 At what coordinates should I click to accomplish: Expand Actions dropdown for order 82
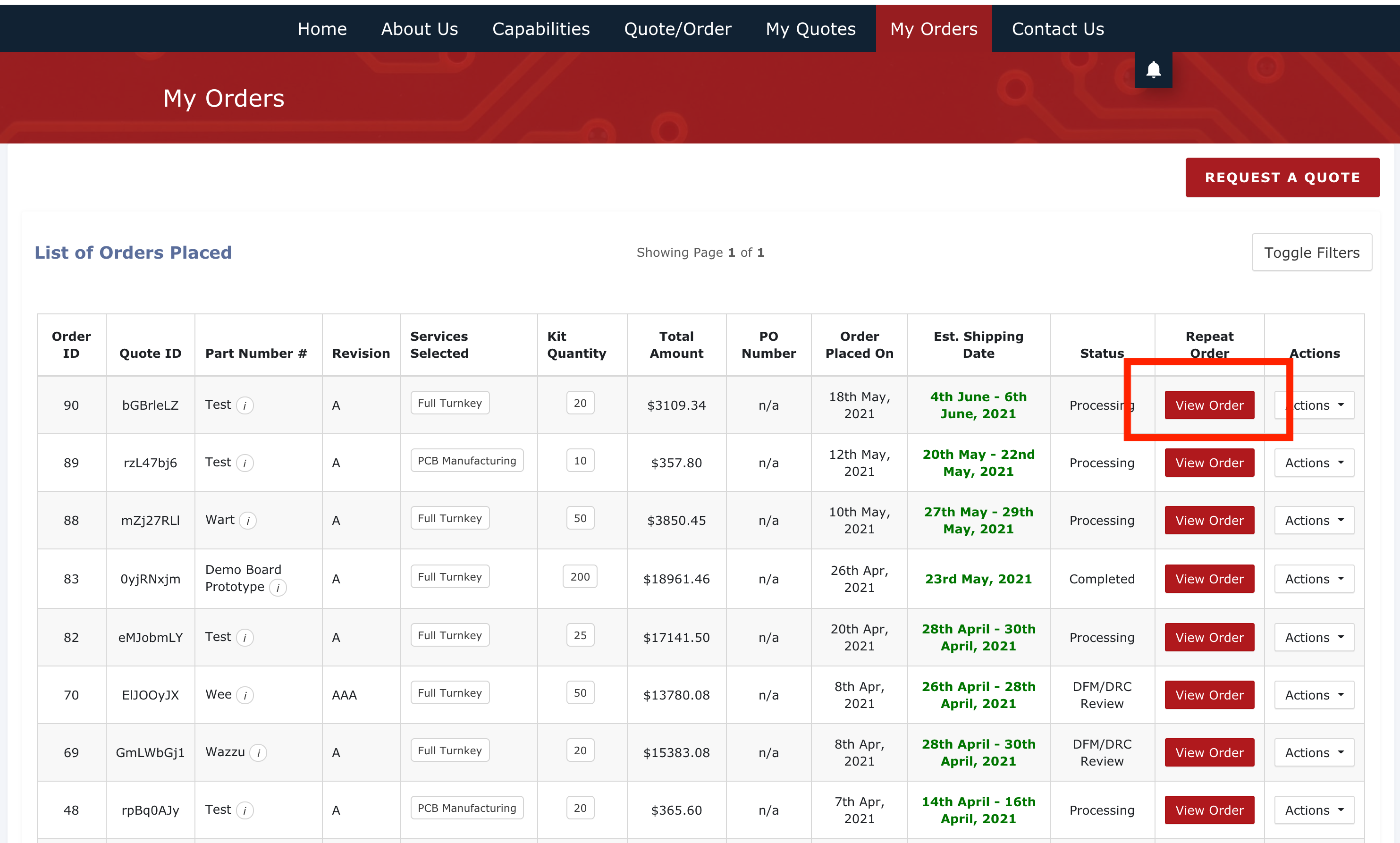(x=1314, y=637)
